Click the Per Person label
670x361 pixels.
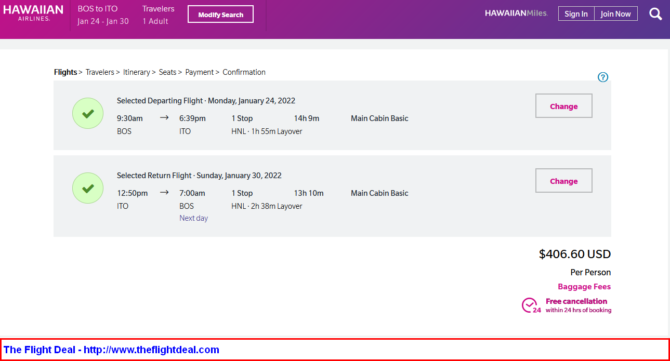591,273
